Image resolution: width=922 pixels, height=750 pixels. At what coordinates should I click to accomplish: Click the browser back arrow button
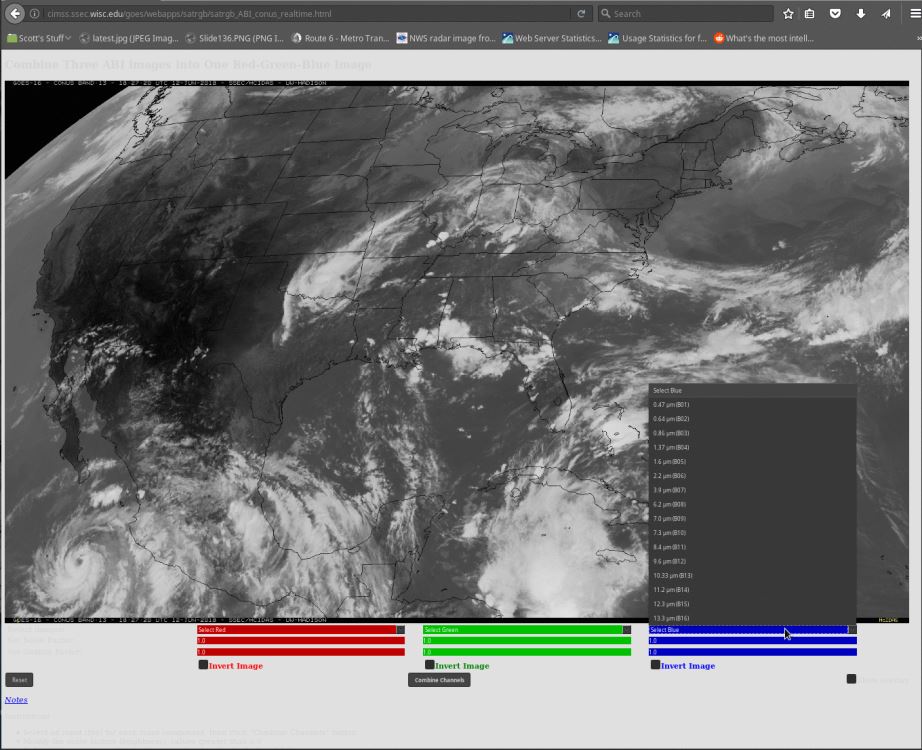pyautogui.click(x=15, y=14)
